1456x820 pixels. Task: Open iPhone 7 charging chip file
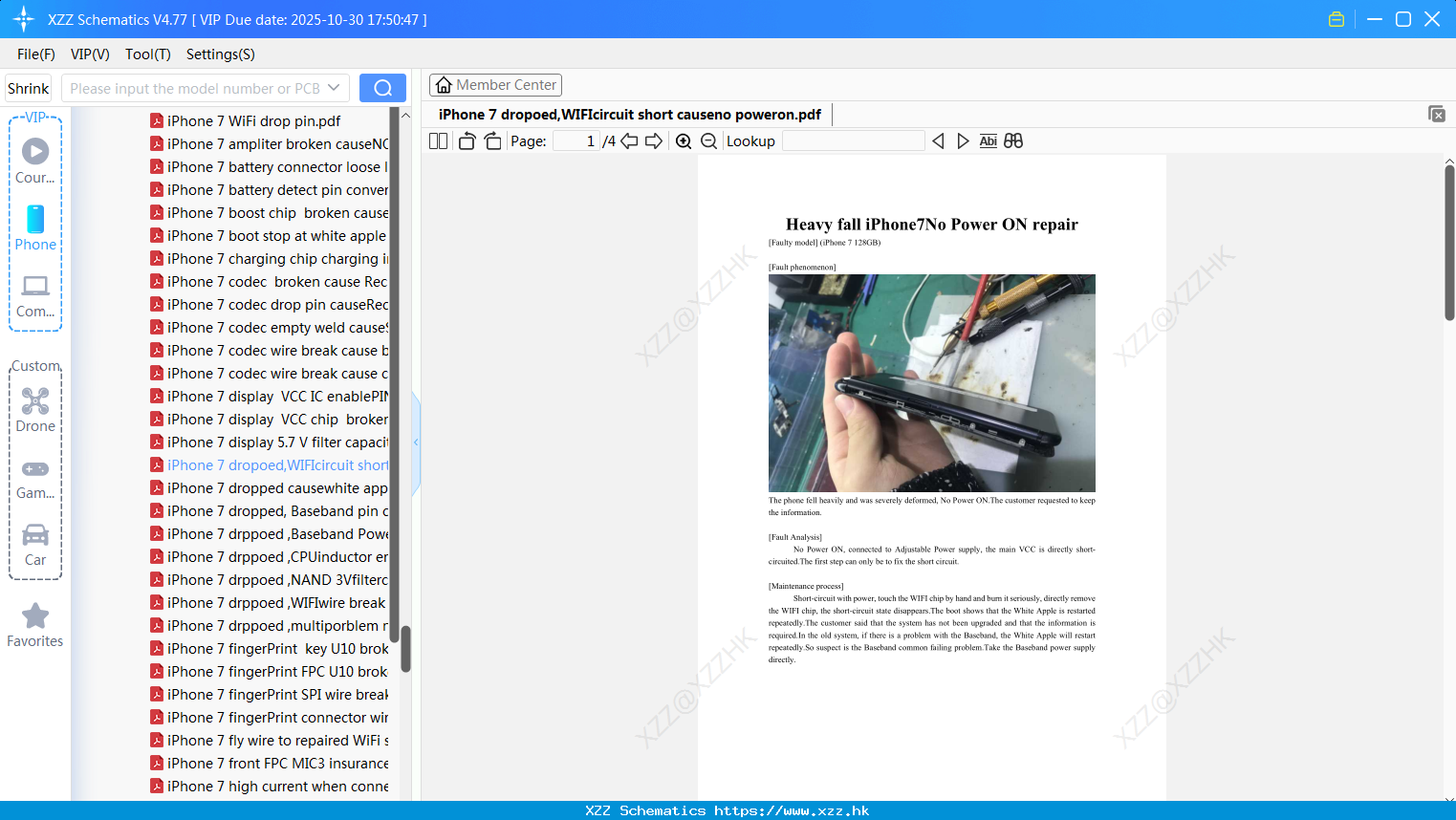(x=269, y=258)
